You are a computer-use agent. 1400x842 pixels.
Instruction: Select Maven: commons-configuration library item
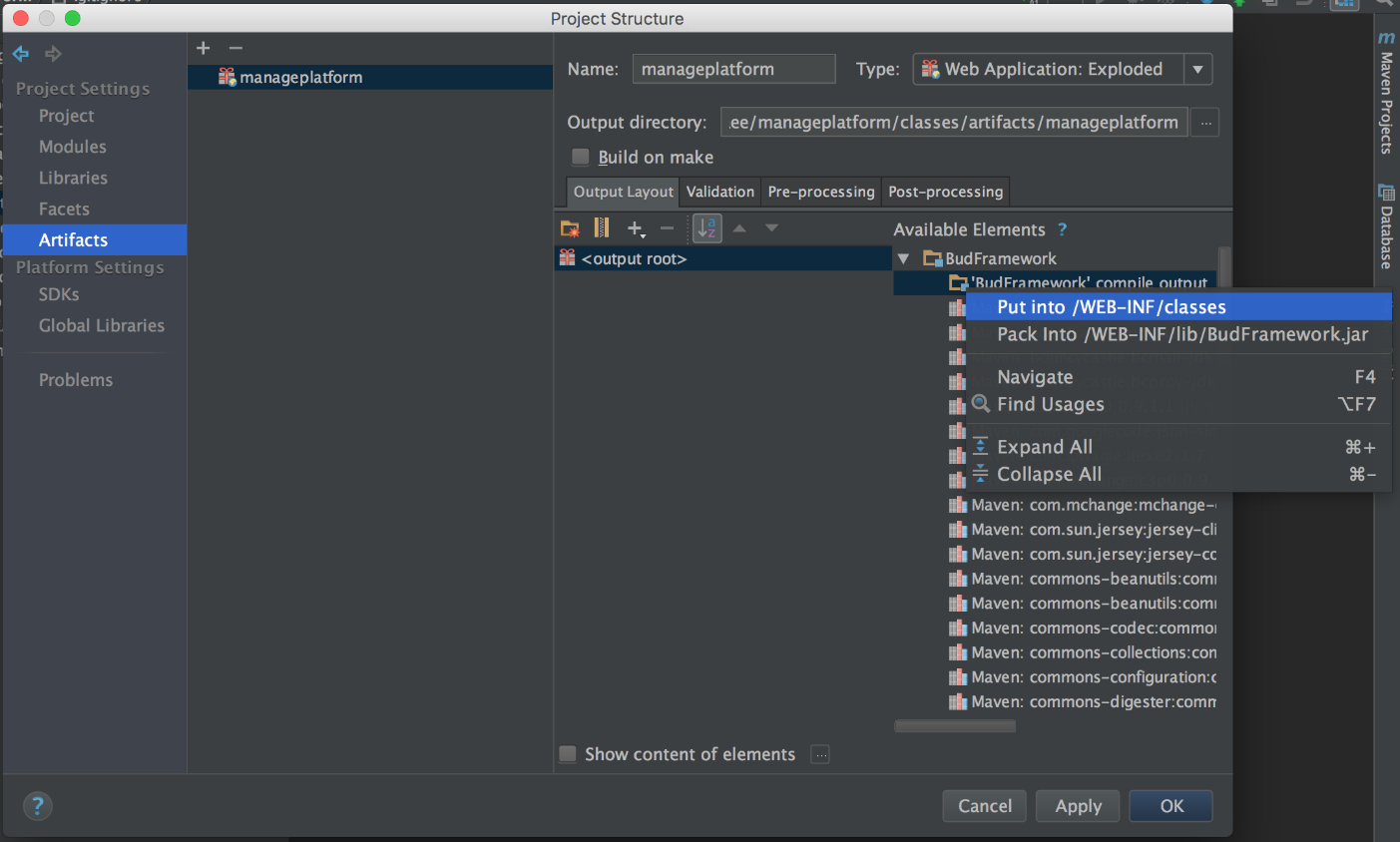click(x=1082, y=677)
